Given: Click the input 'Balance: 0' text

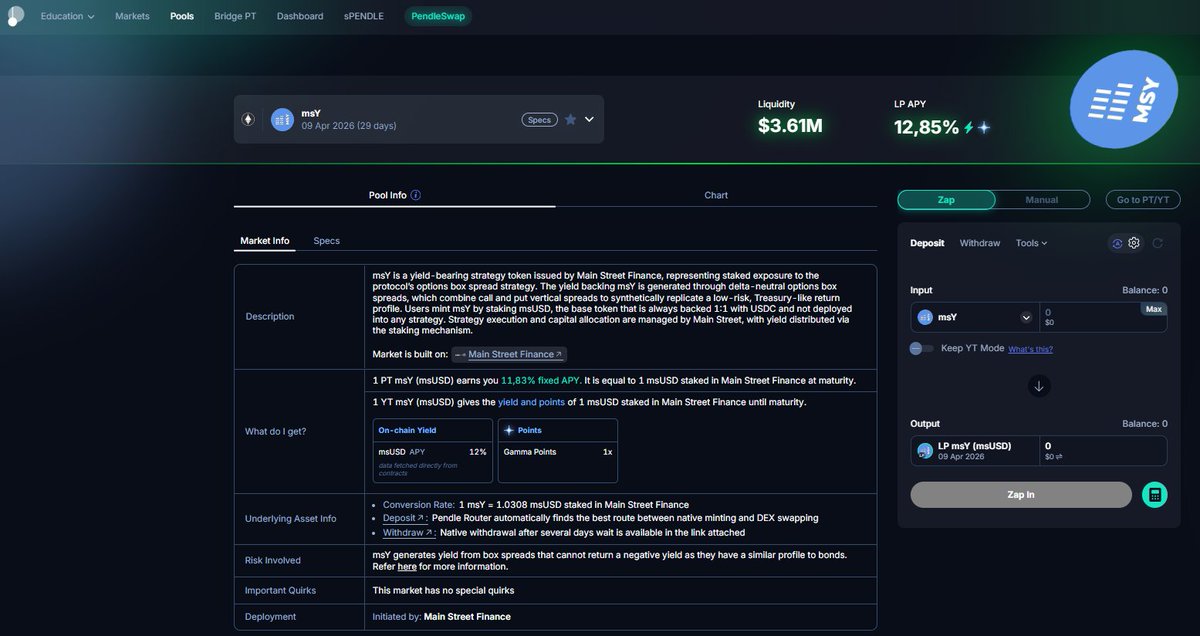Looking at the screenshot, I should coord(1144,290).
